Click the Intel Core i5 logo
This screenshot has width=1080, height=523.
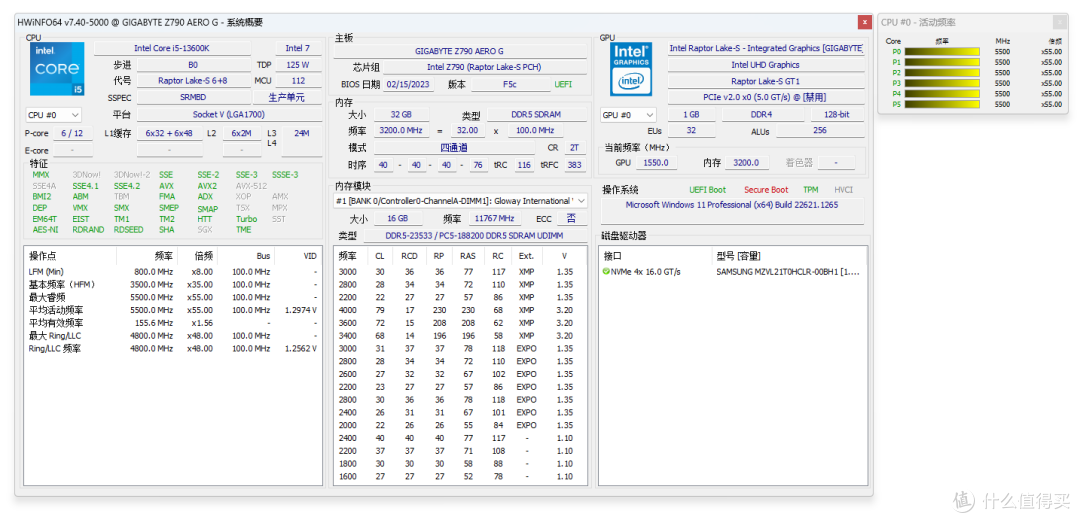[57, 69]
